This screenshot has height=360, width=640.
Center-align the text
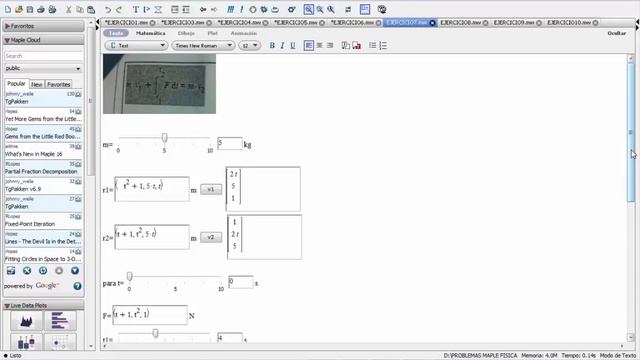click(320, 46)
